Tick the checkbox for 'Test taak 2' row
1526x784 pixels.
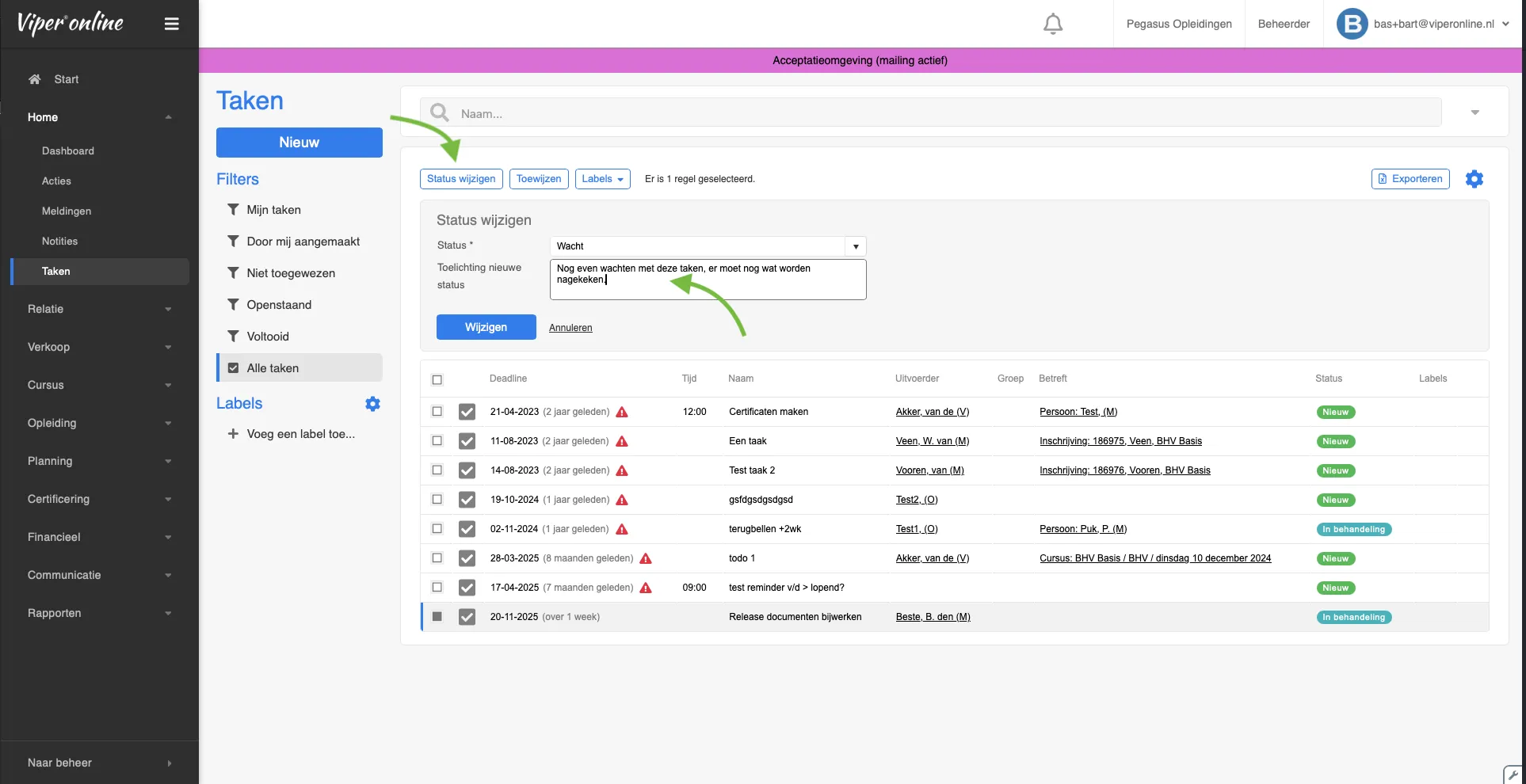click(x=437, y=470)
